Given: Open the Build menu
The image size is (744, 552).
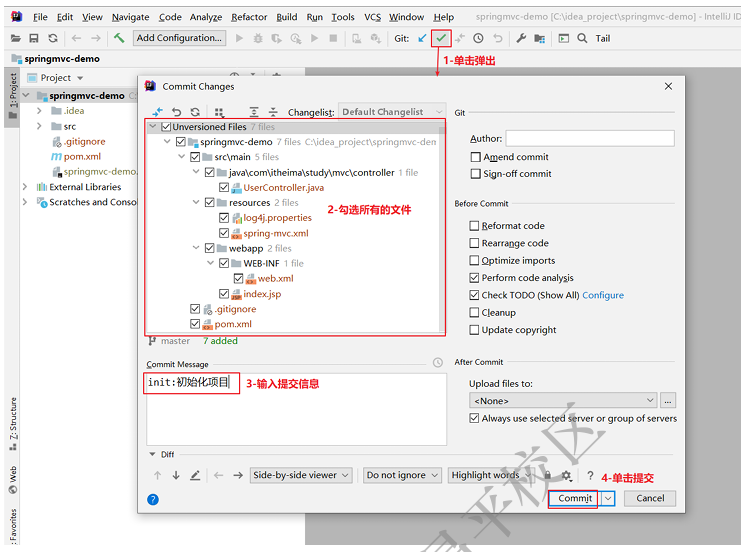Looking at the screenshot, I should pos(287,17).
